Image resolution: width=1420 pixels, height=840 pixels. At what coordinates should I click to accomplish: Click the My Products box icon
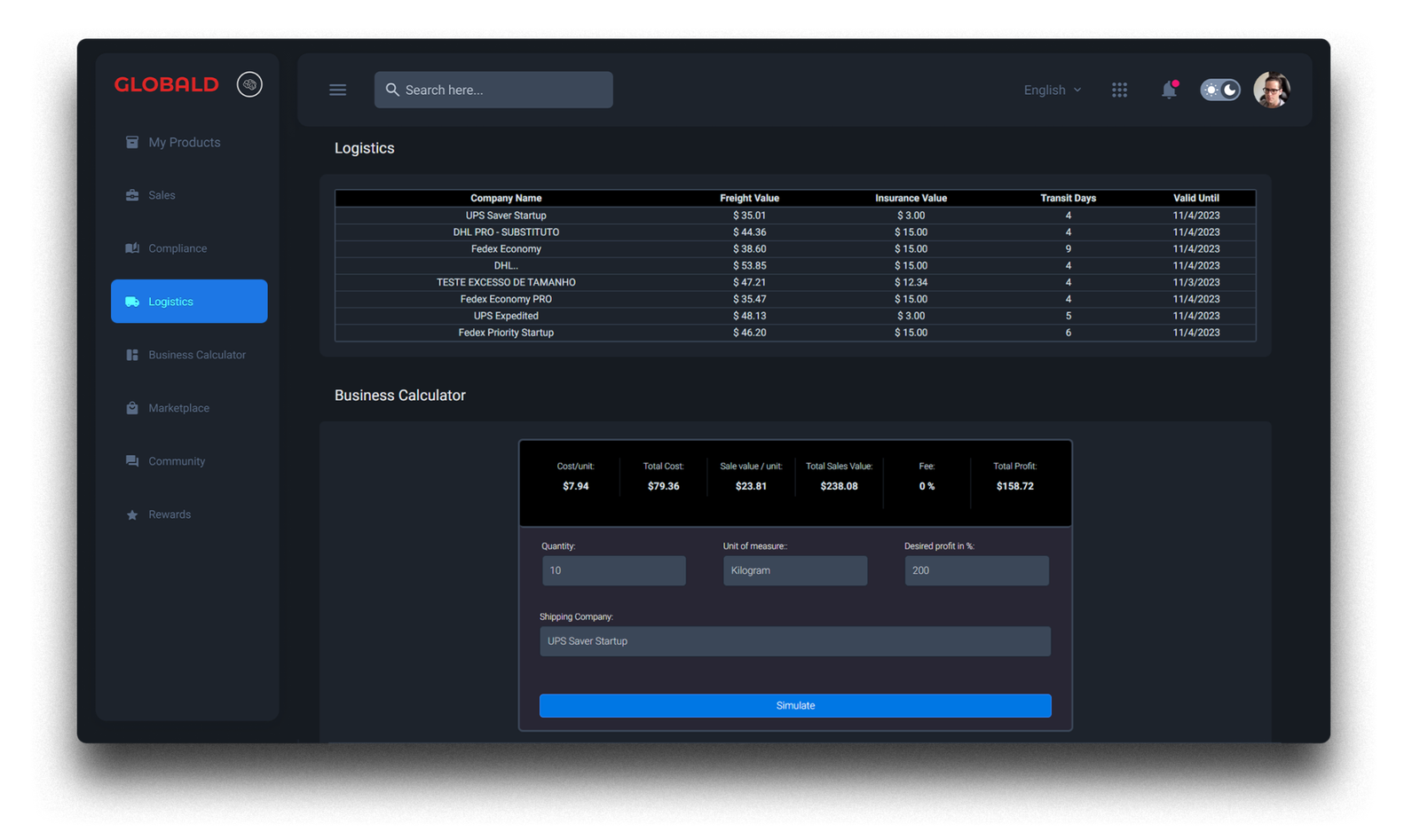[x=132, y=142]
